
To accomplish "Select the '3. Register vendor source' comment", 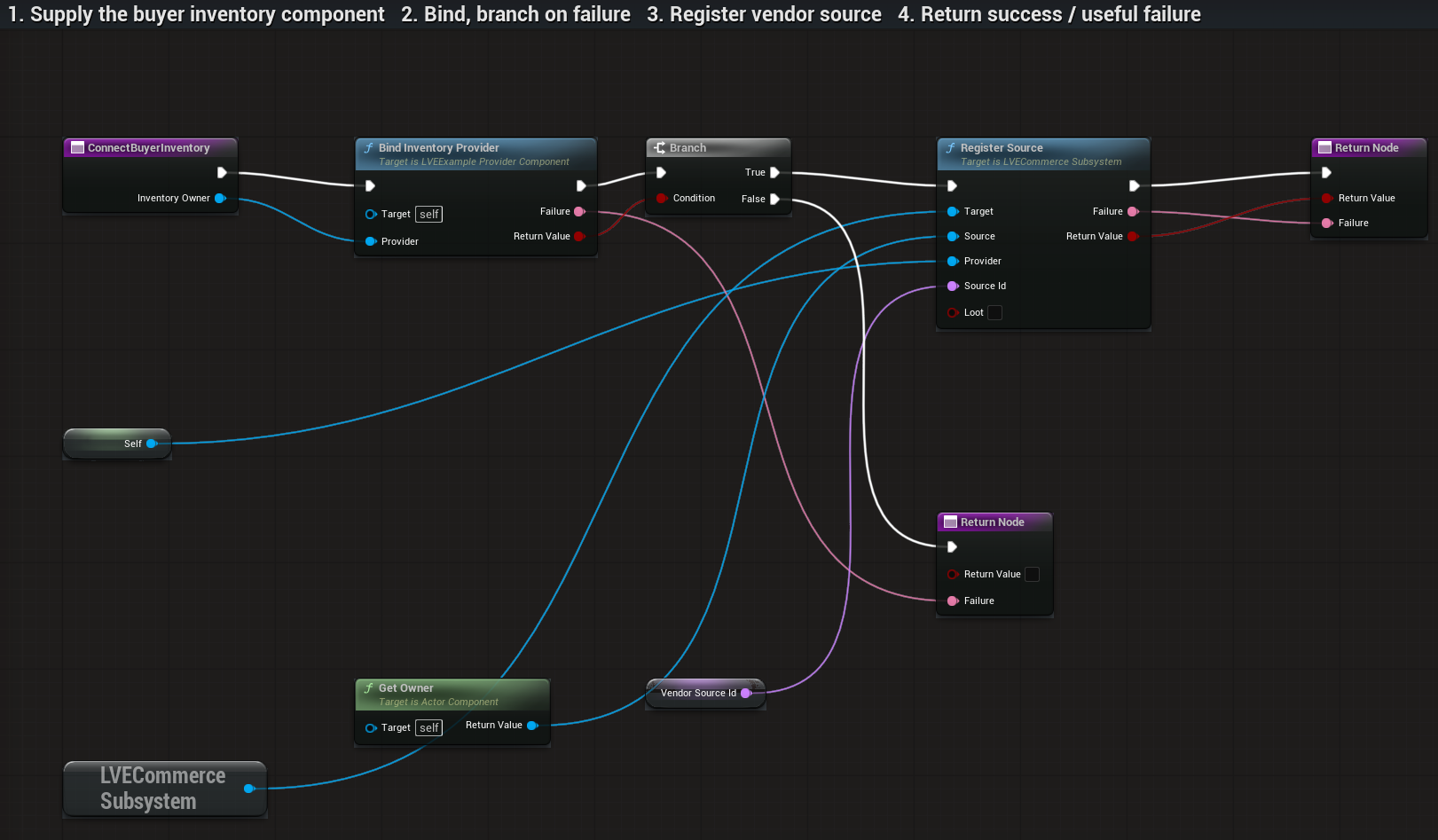I will (764, 14).
